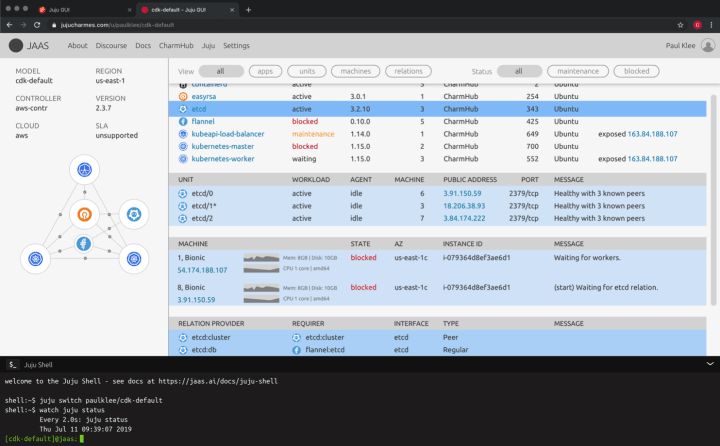720x446 pixels.
Task: Click the kubernetes-worker app icon
Action: tap(183, 158)
